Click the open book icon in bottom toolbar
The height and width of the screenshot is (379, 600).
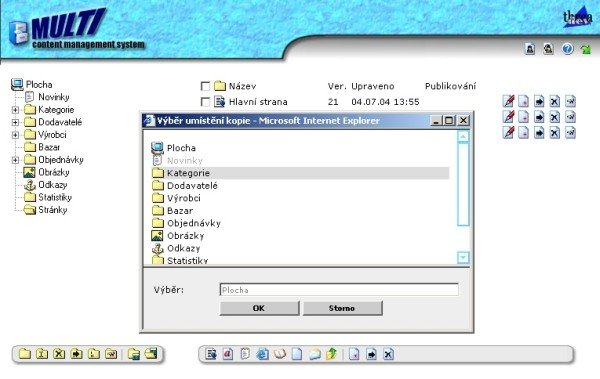pyautogui.click(x=280, y=354)
